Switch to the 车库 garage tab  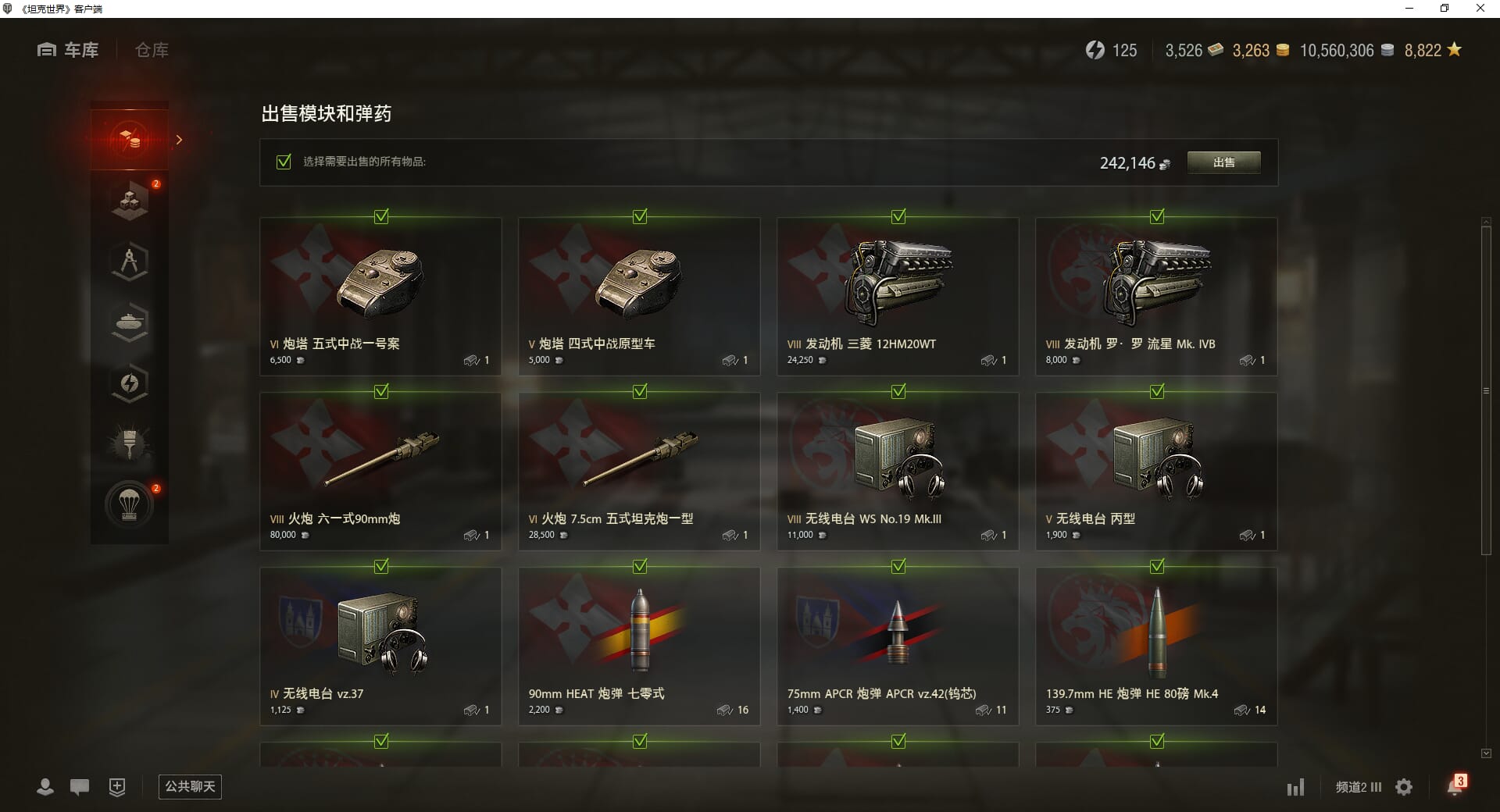(68, 50)
